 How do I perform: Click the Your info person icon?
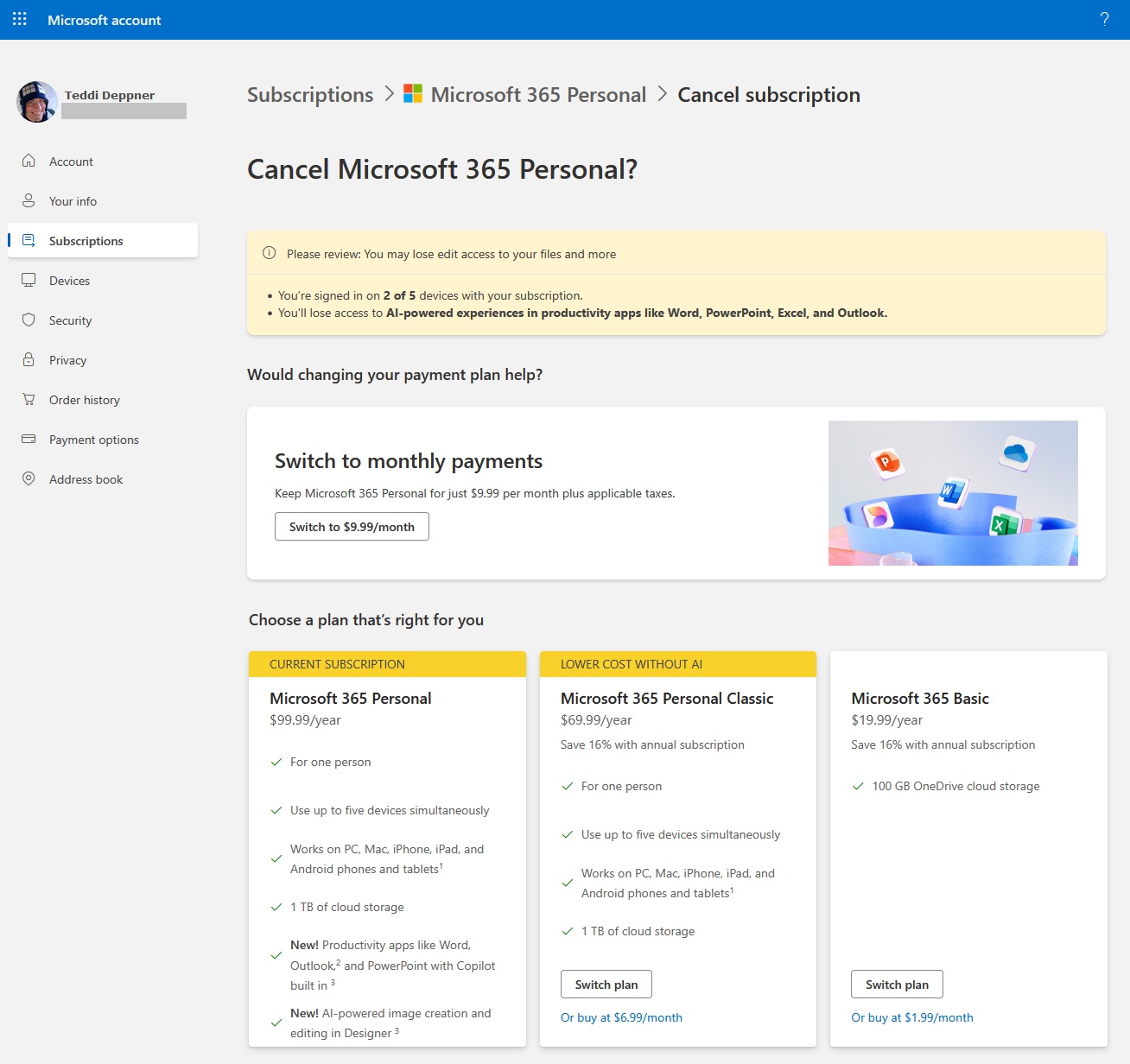pyautogui.click(x=29, y=200)
